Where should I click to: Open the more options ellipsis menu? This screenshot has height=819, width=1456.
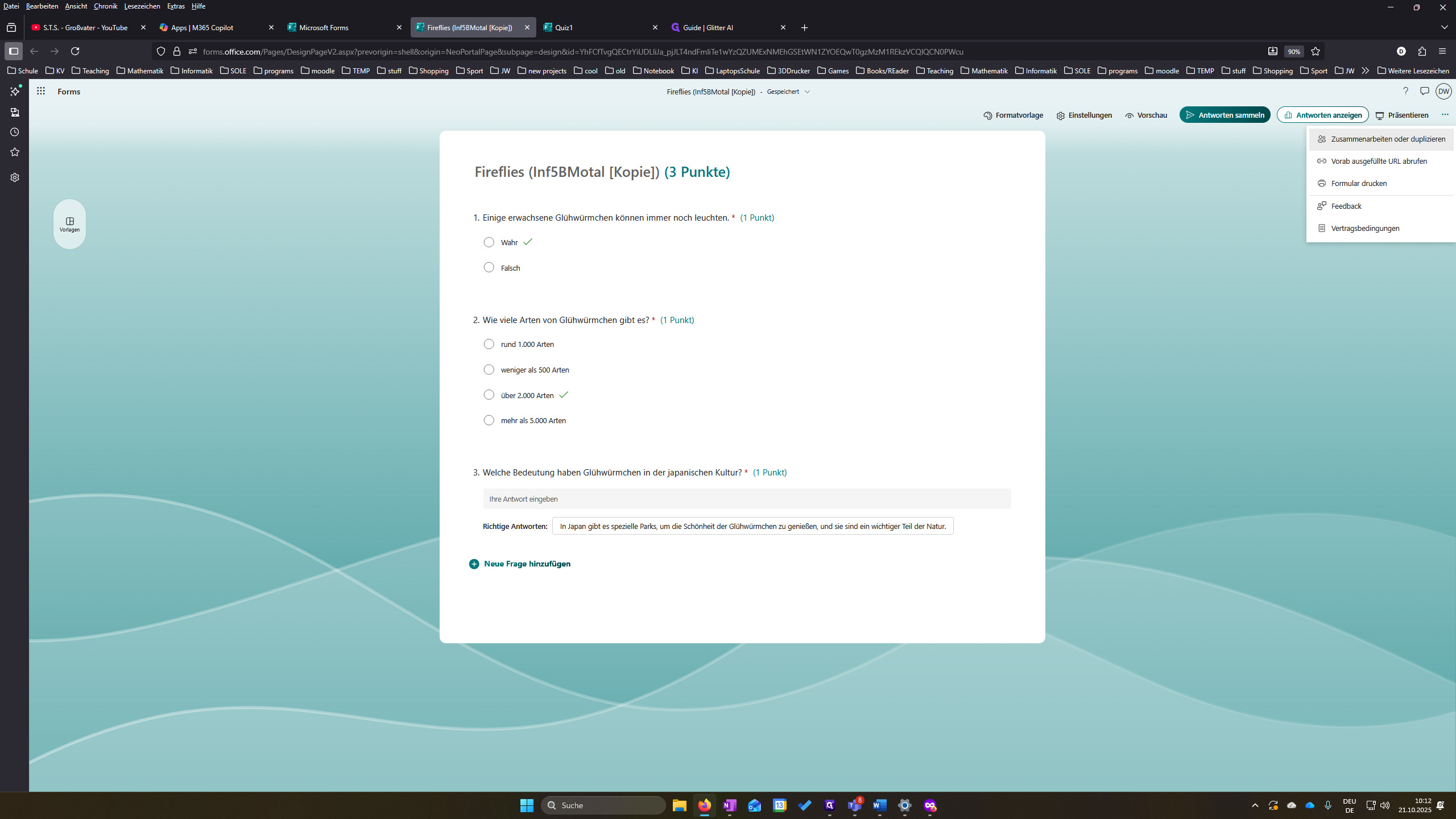pos(1445,115)
